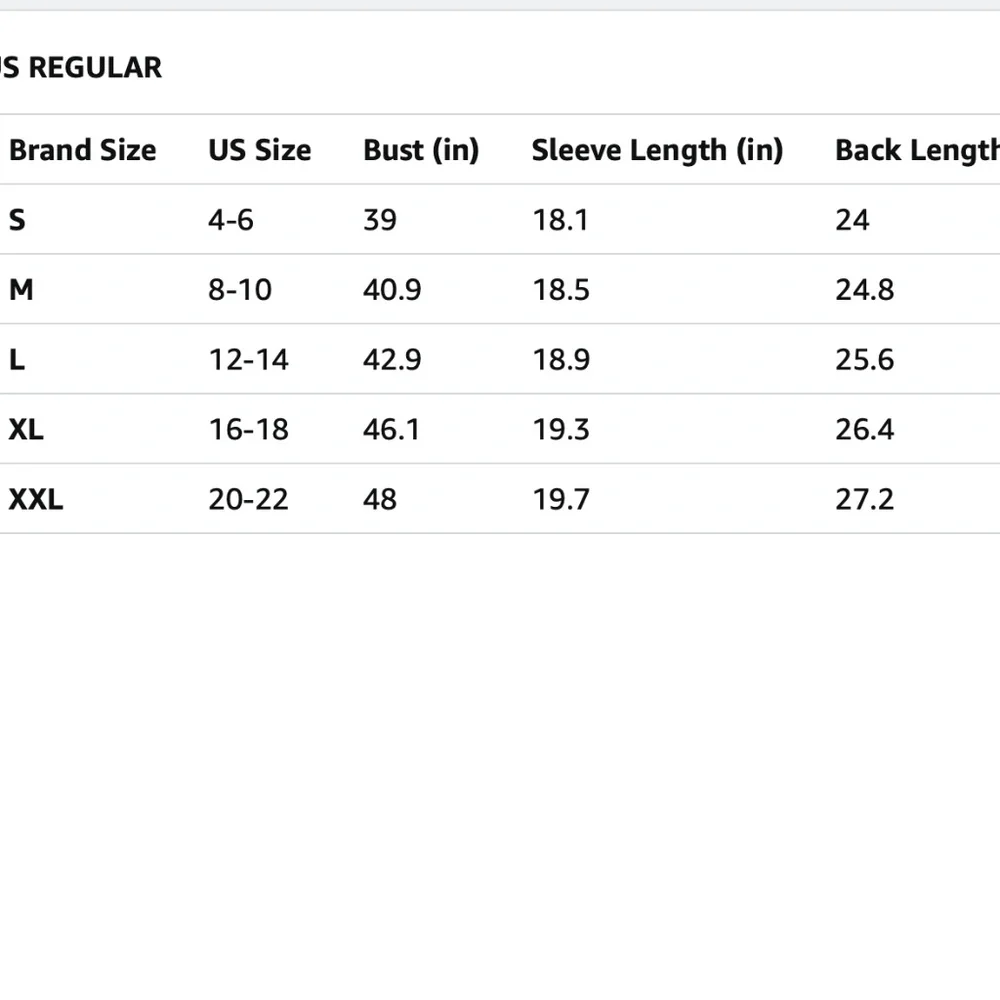Select the M brand size row
Image resolution: width=1000 pixels, height=1000 pixels.
click(500, 289)
